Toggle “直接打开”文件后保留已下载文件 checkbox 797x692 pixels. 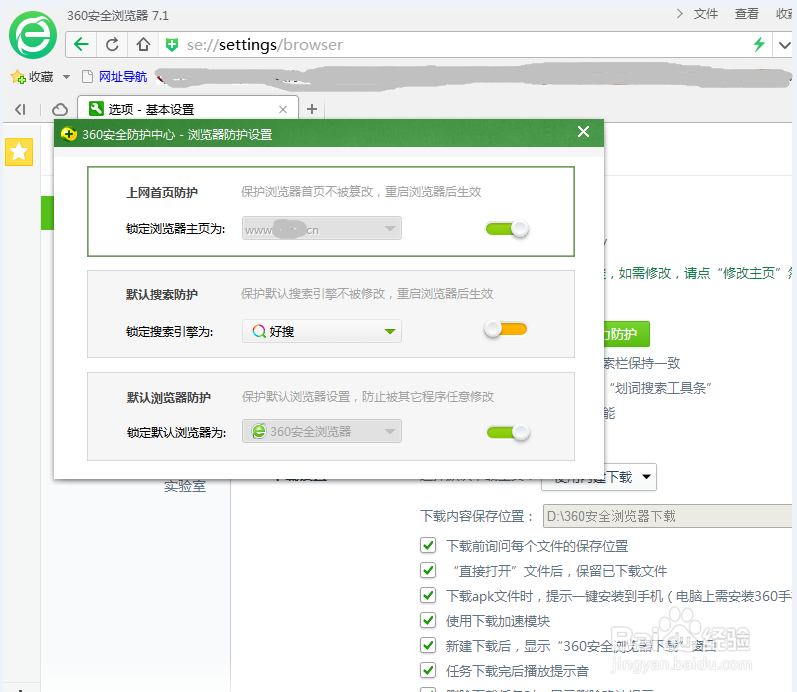click(x=428, y=570)
